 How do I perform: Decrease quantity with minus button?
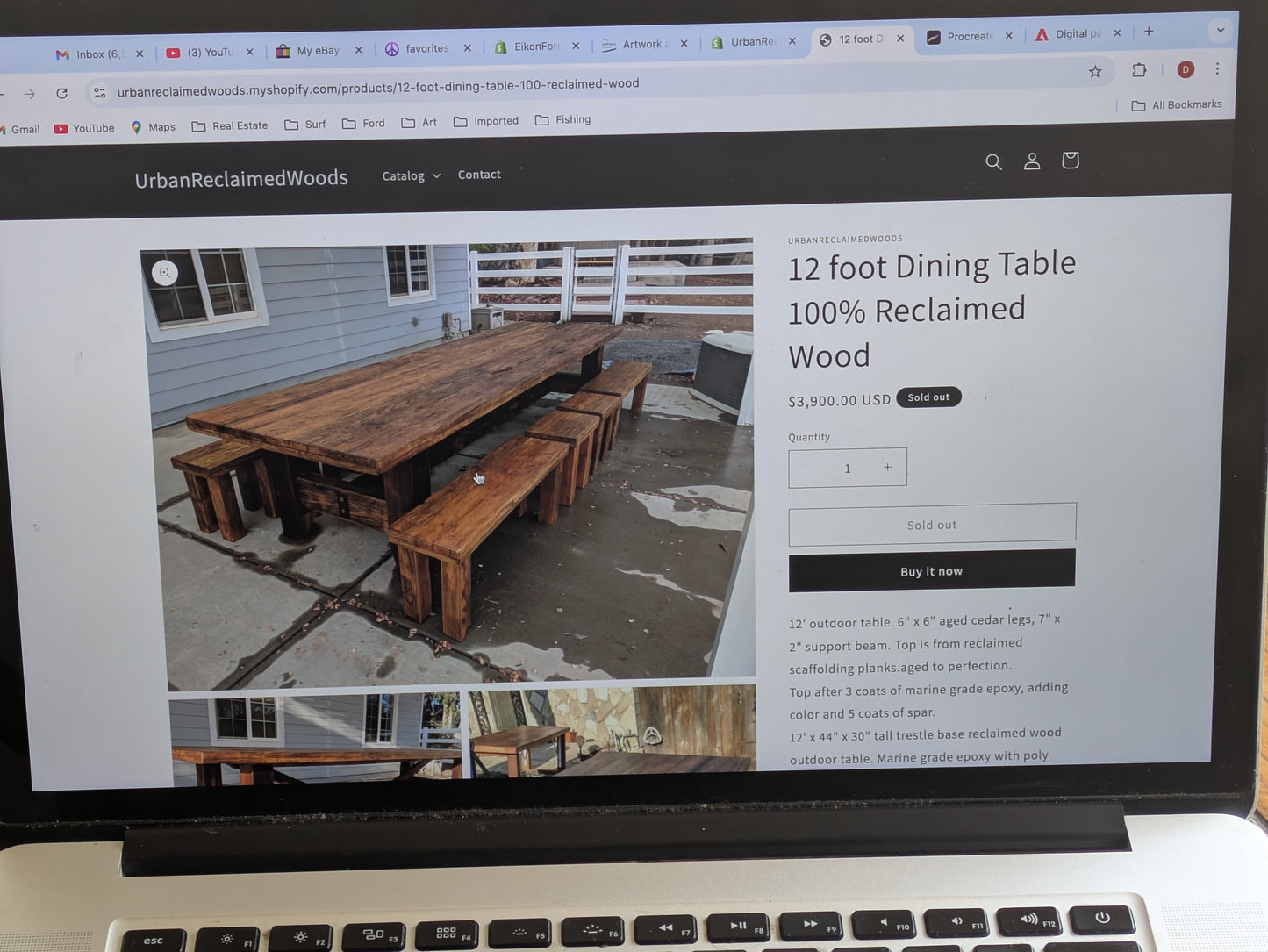click(x=807, y=469)
